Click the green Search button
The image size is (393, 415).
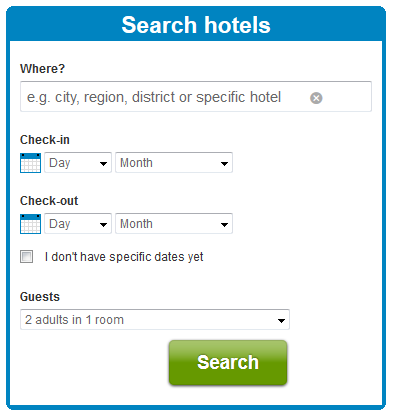[x=228, y=363]
